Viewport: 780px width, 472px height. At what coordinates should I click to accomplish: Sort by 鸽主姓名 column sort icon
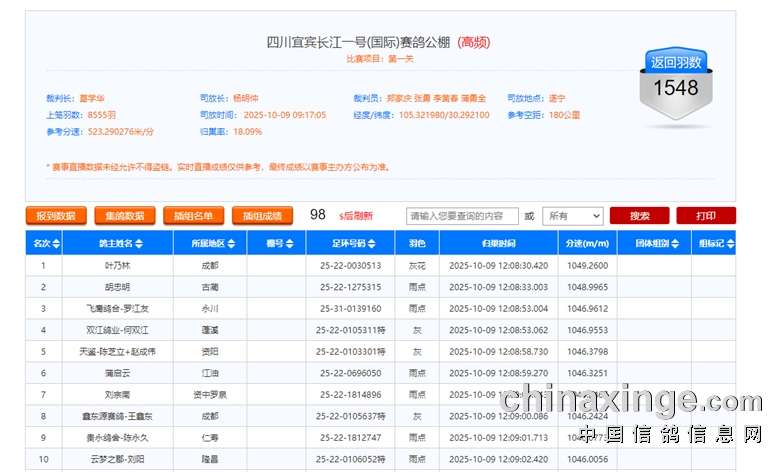point(139,243)
